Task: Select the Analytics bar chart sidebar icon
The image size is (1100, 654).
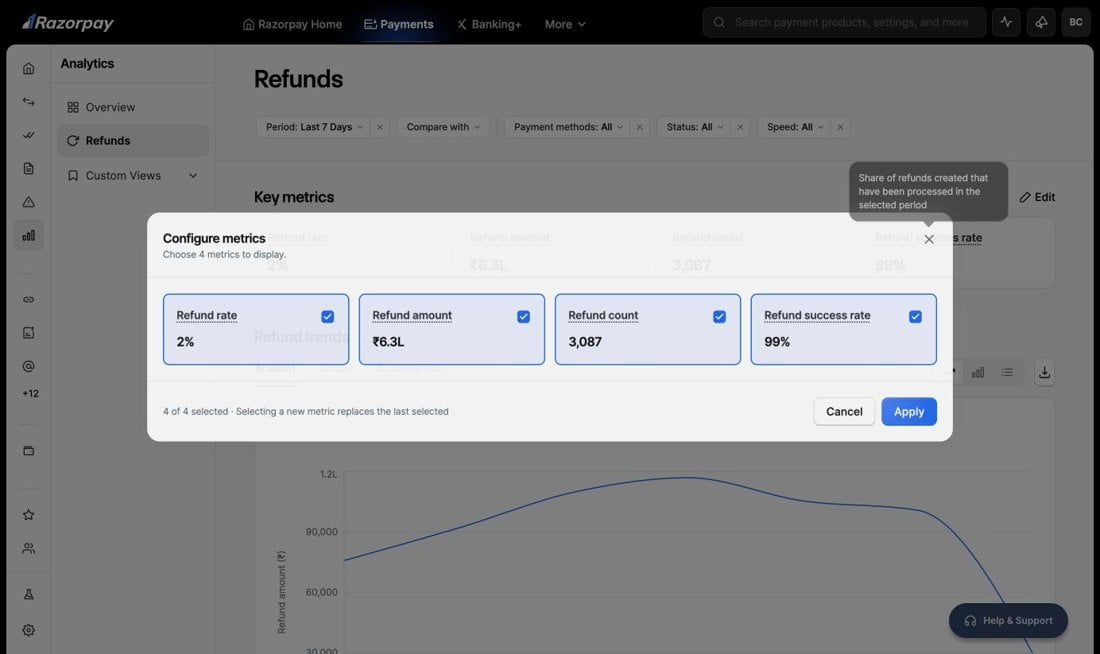Action: [28, 236]
